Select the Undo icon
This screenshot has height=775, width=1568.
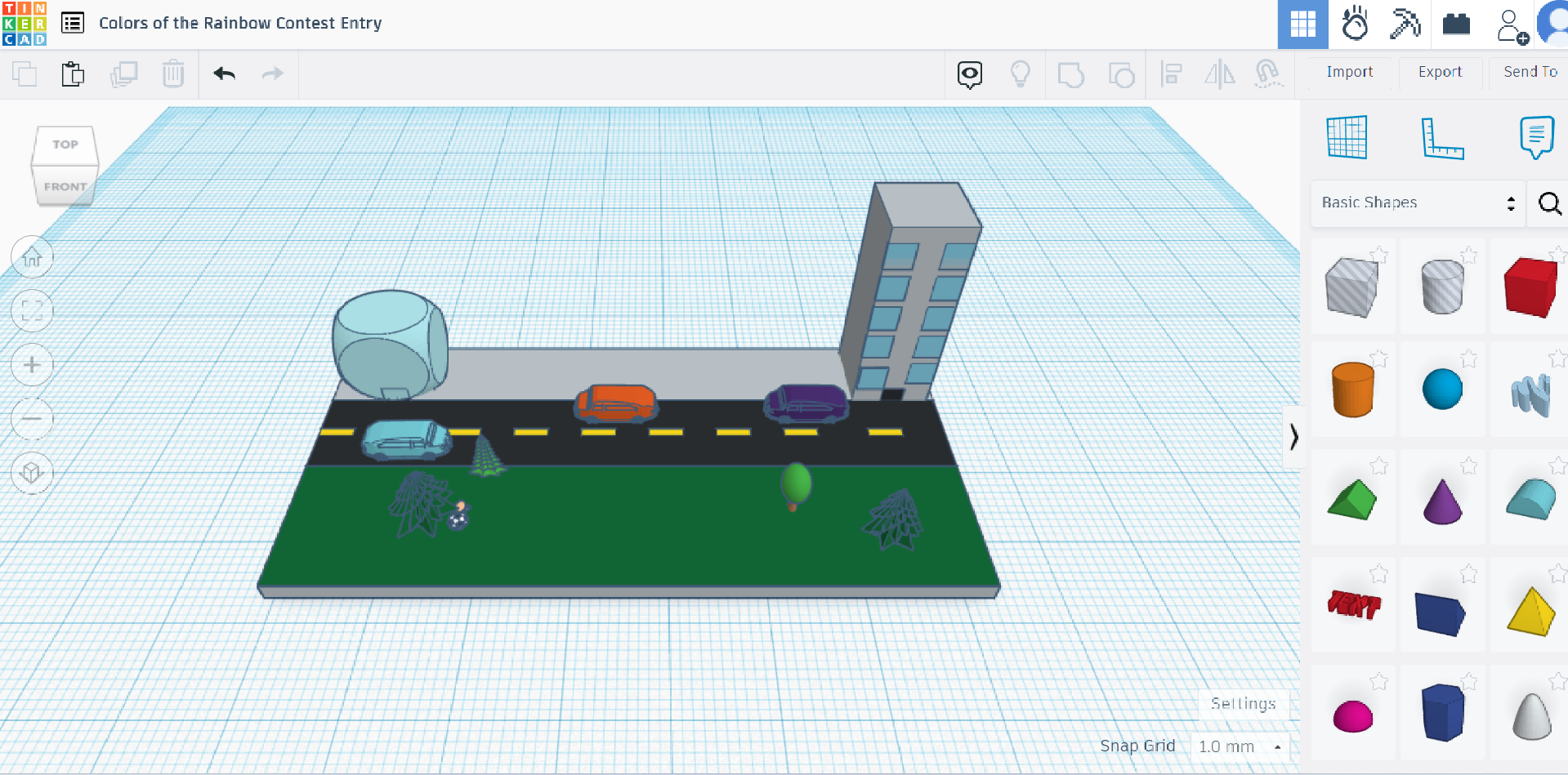click(224, 73)
